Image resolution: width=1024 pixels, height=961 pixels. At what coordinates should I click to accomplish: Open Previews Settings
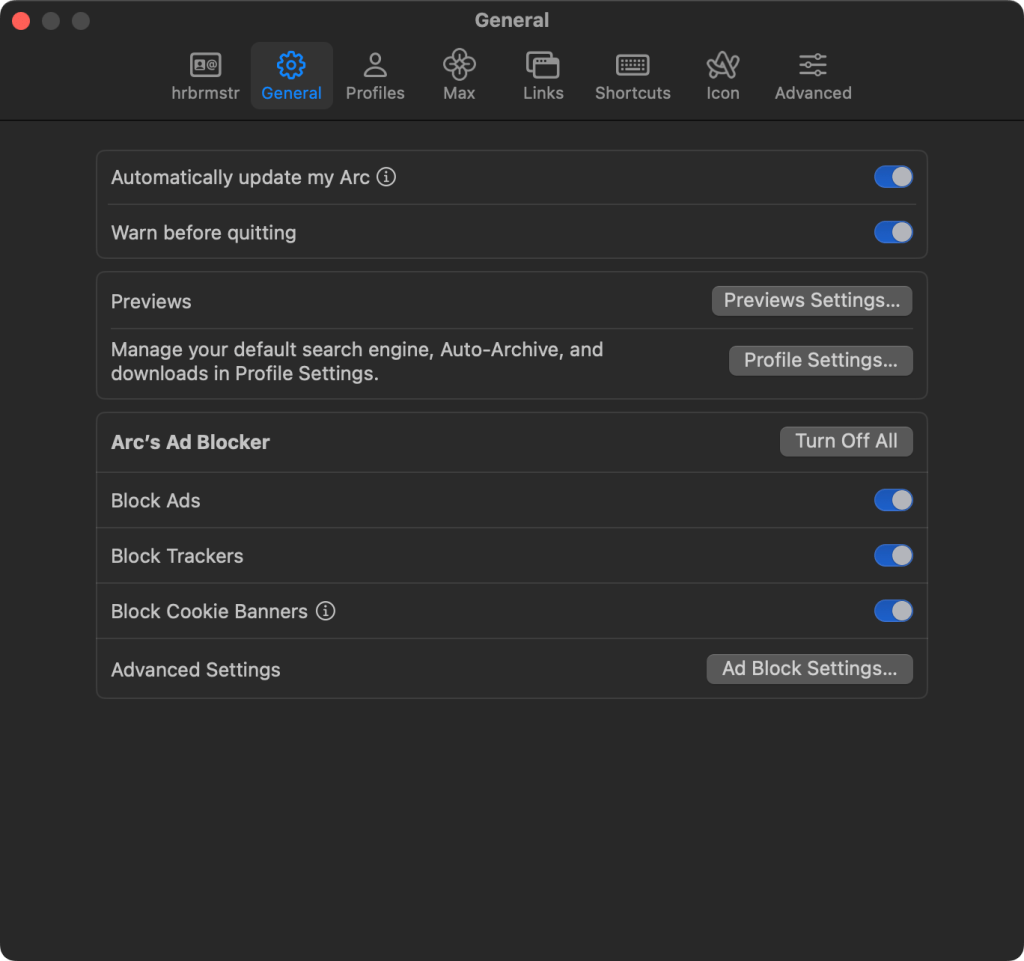[x=811, y=301]
